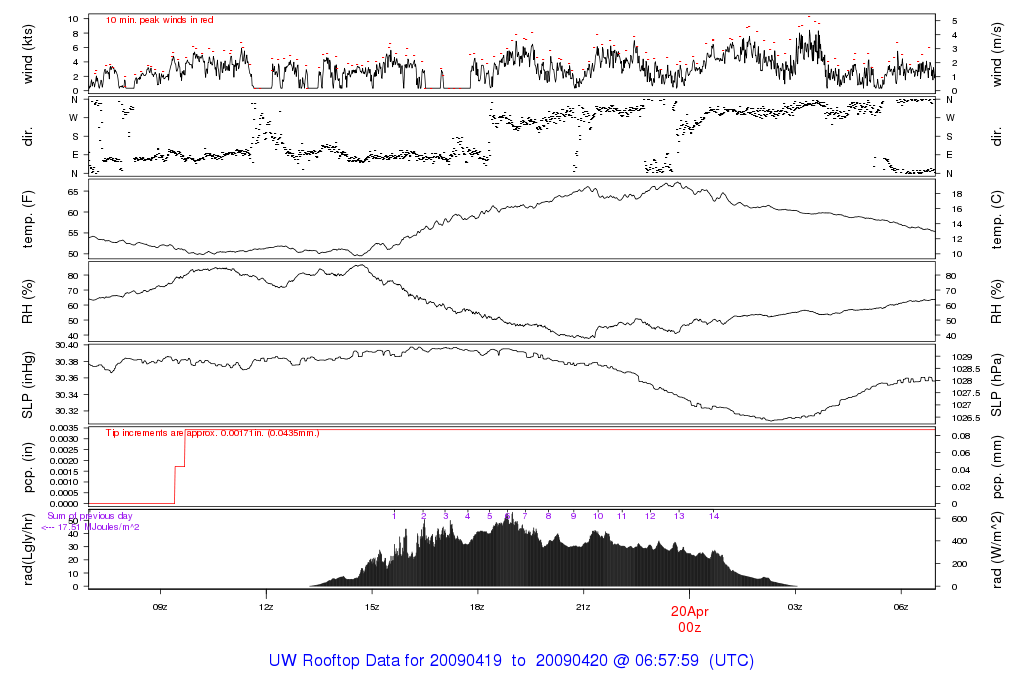Image resolution: width=1024 pixels, height=700 pixels.
Task: Click the '18z' time axis label
Action: pos(477,607)
